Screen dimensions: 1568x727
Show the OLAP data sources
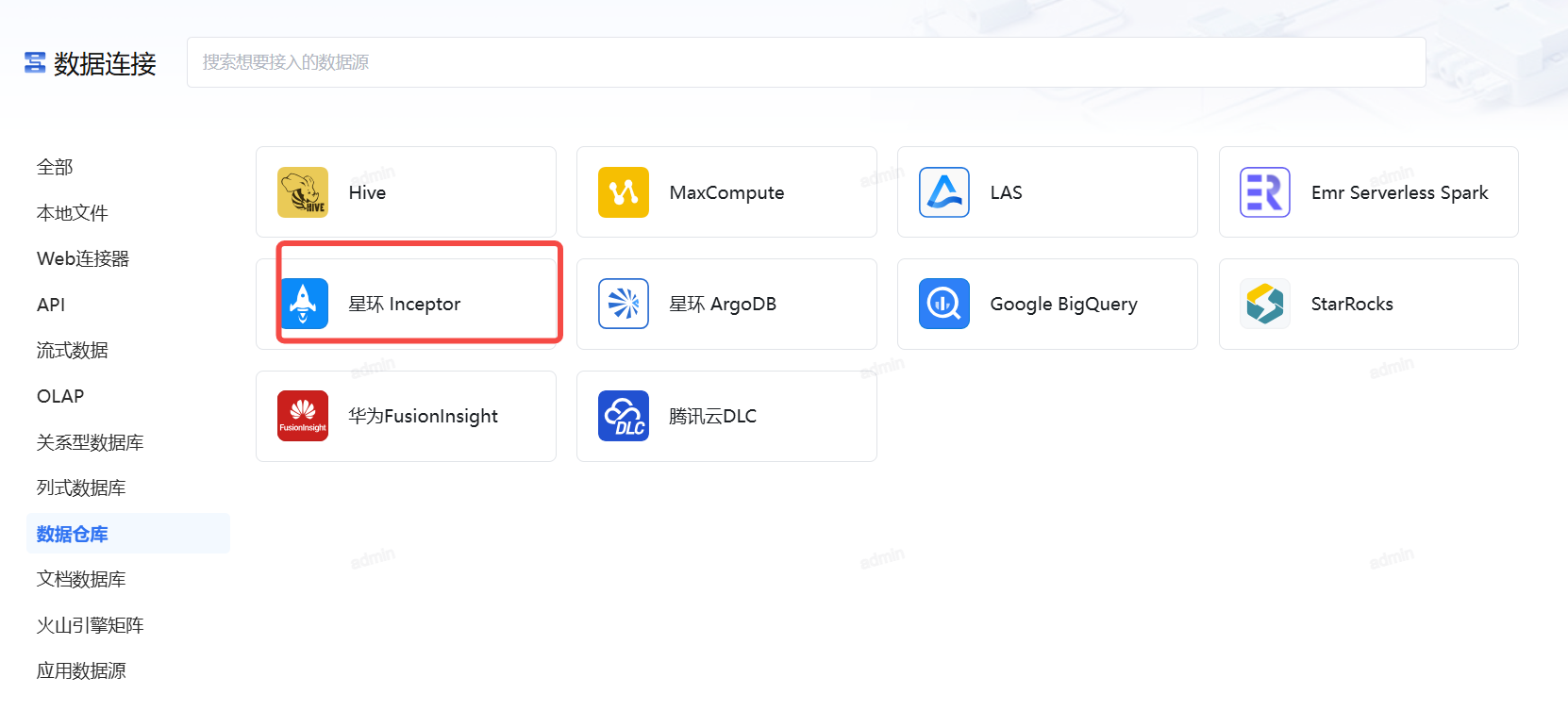click(60, 396)
